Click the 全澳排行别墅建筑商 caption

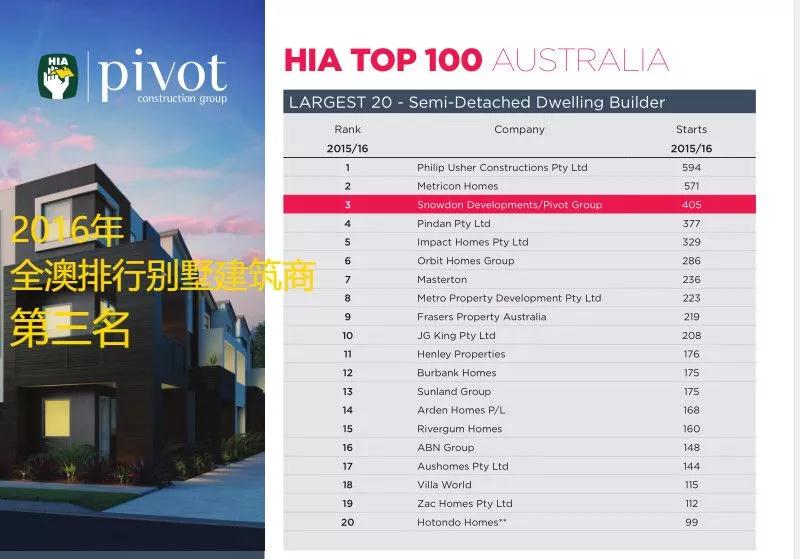pos(162,276)
